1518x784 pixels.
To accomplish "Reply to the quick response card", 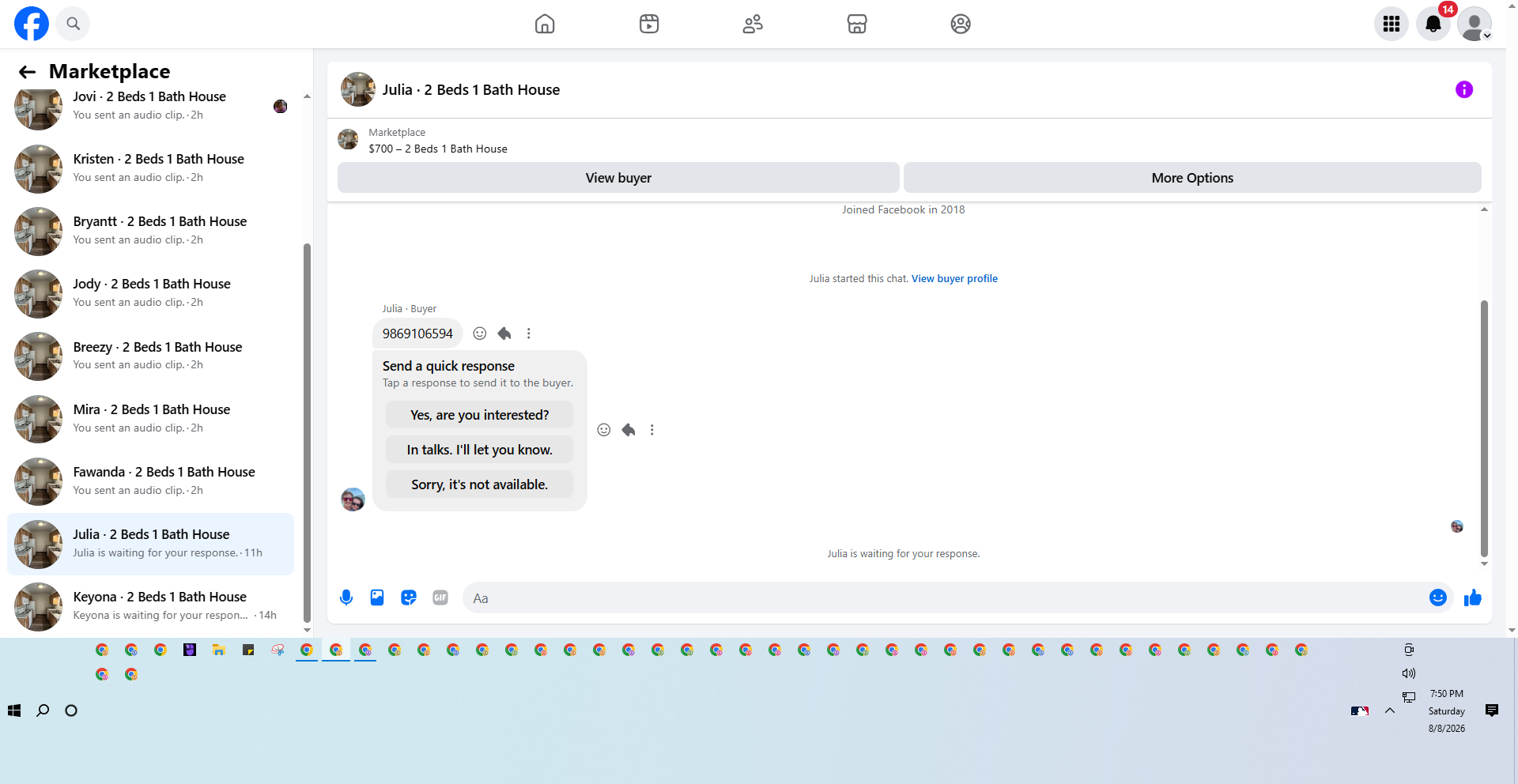I will pyautogui.click(x=629, y=430).
